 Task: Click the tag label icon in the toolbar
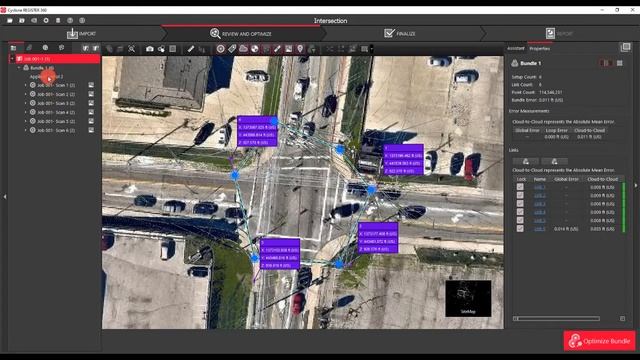(232, 49)
